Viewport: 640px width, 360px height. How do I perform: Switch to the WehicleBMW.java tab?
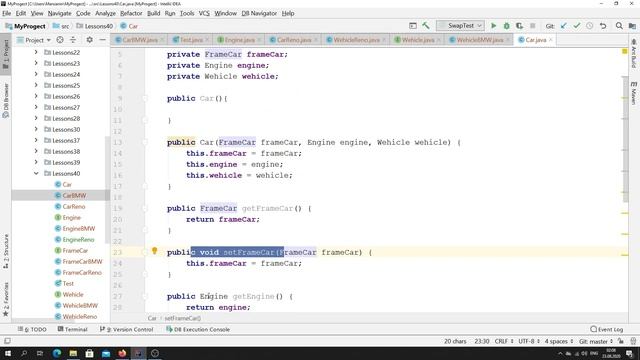[x=480, y=40]
